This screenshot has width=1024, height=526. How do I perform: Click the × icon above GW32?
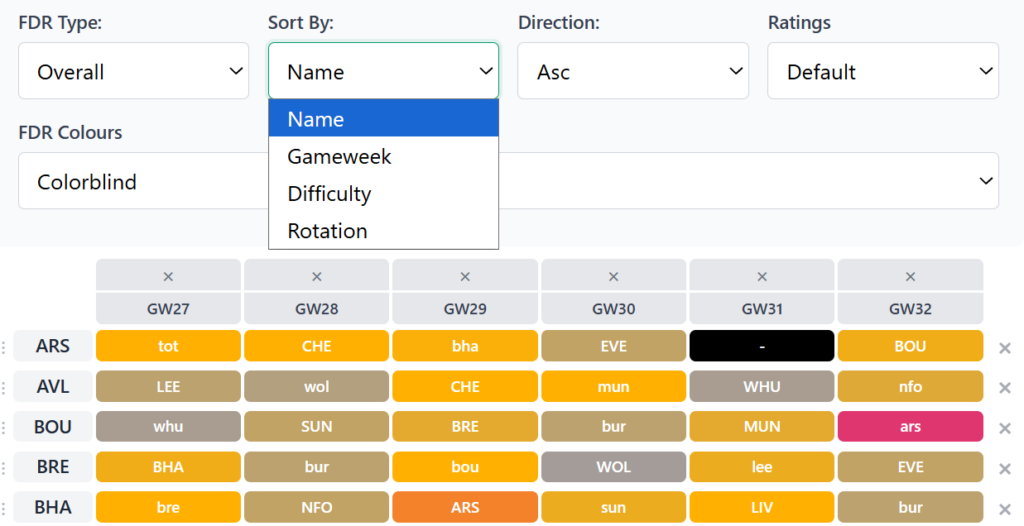pyautogui.click(x=910, y=276)
